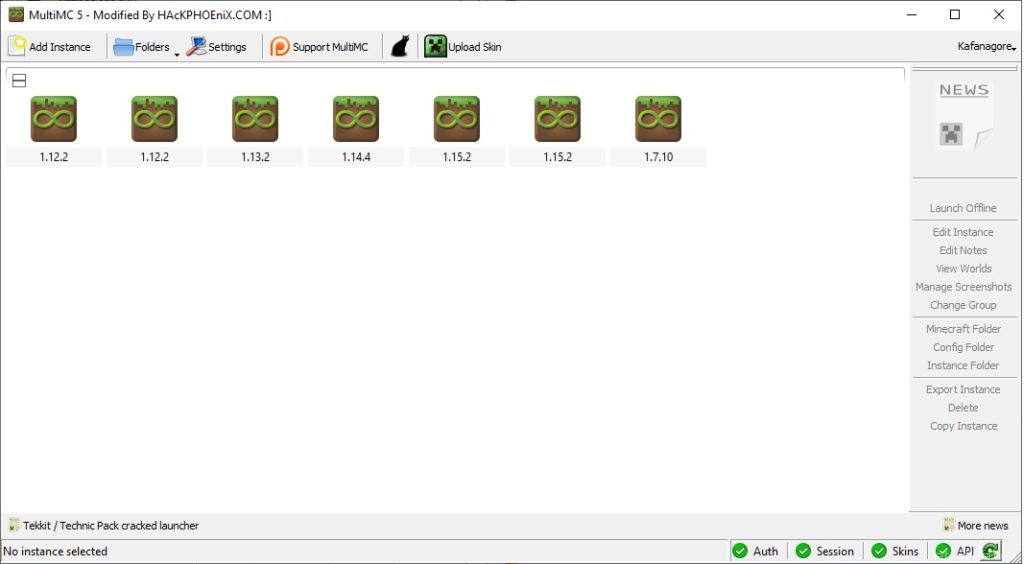The image size is (1024, 564).
Task: Open the Folders toolbar button
Action: tap(142, 47)
